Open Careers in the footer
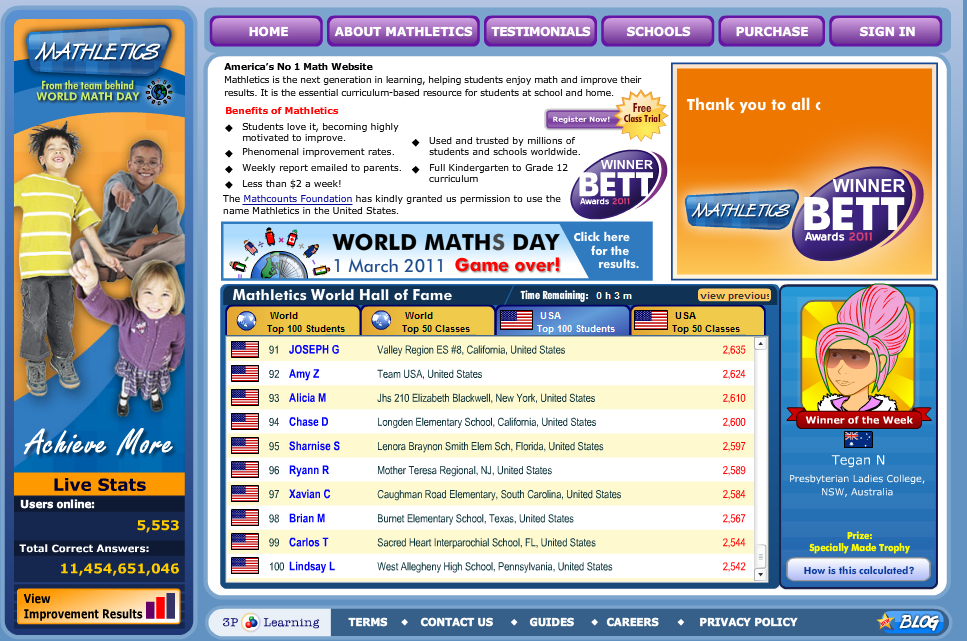Viewport: 967px width, 641px height. pos(632,622)
